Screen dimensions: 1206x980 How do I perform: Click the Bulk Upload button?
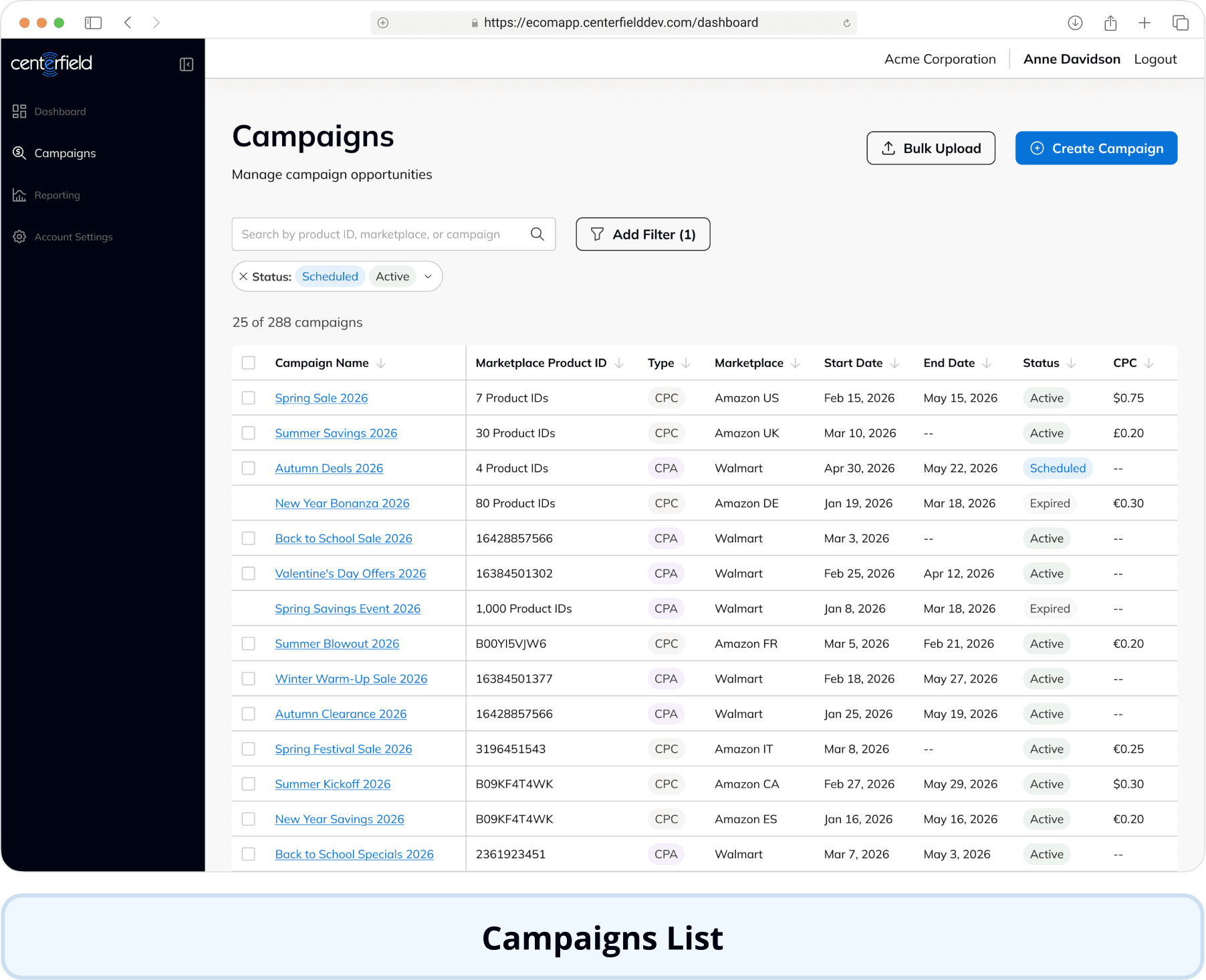click(931, 148)
